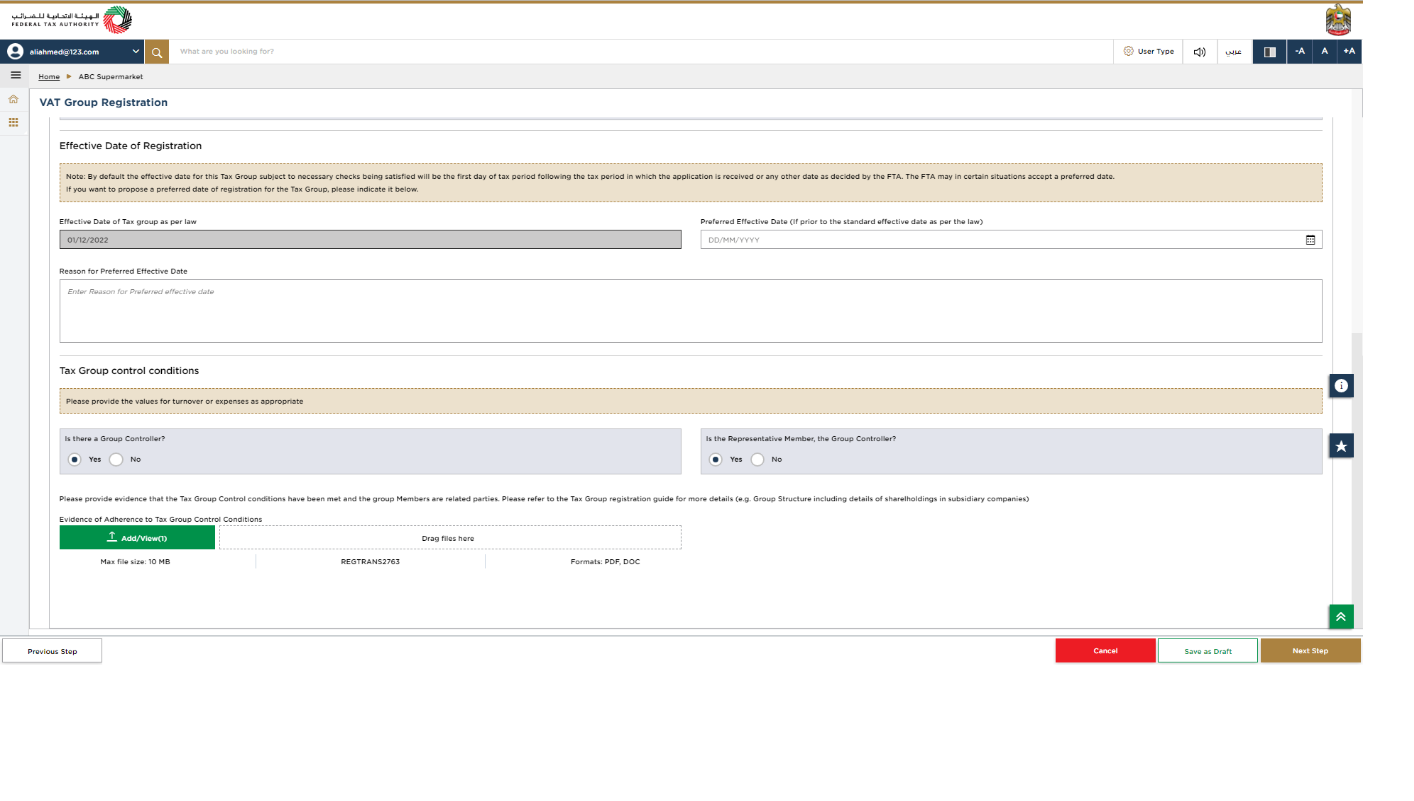
Task: Click the home icon in the sidebar
Action: pyautogui.click(x=14, y=99)
